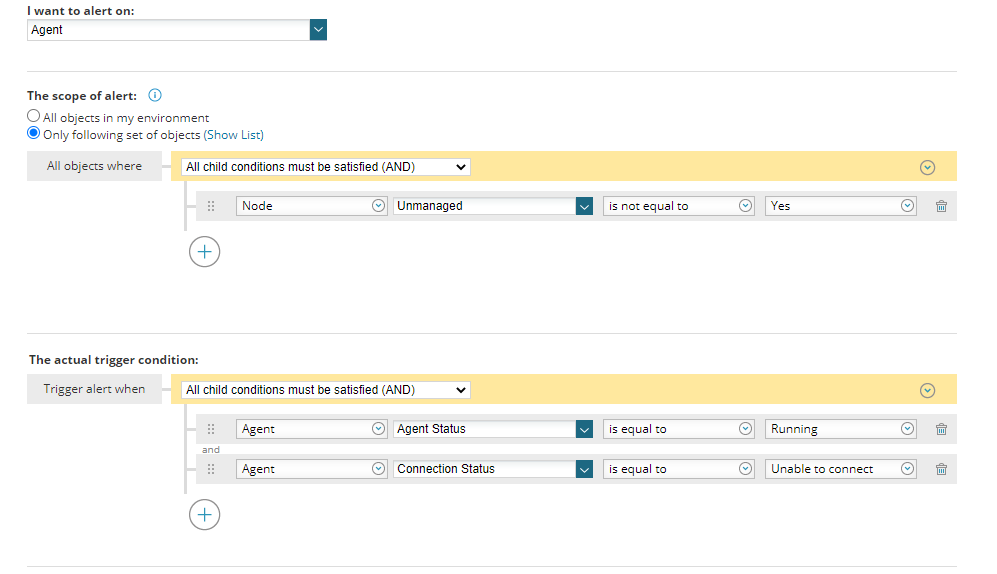Delete the Unmanaged node condition row

pyautogui.click(x=941, y=206)
